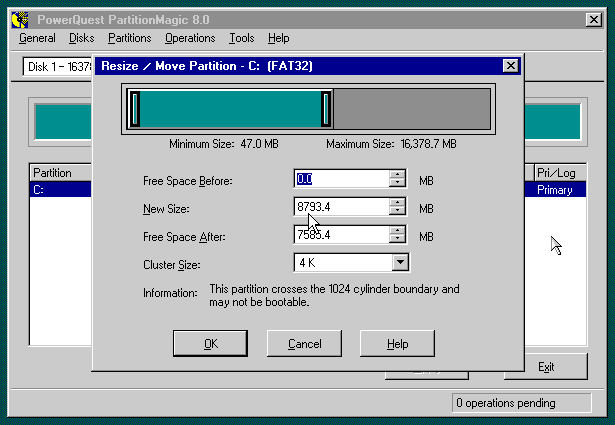Decrease Free Space Before with down arrow
The height and width of the screenshot is (425, 615).
(x=397, y=183)
